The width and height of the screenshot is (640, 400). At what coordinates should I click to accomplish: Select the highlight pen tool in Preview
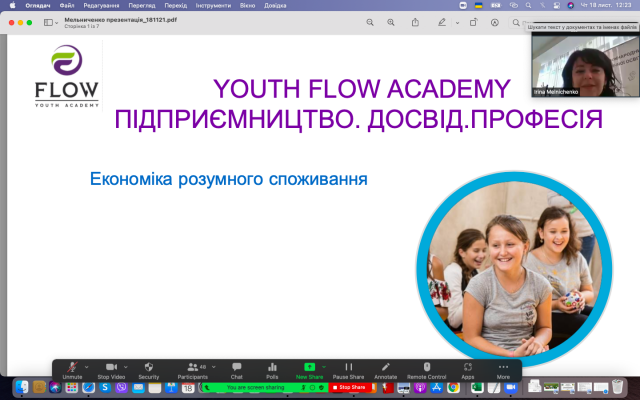pyautogui.click(x=442, y=22)
